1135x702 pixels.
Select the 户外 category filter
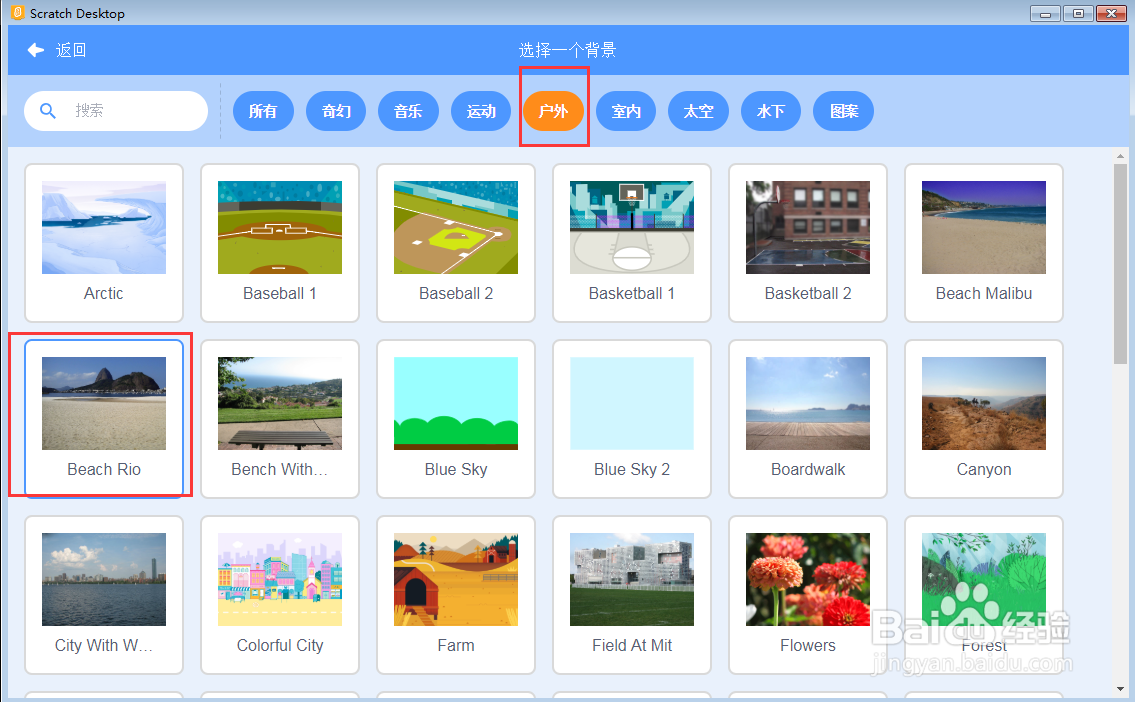coord(553,111)
